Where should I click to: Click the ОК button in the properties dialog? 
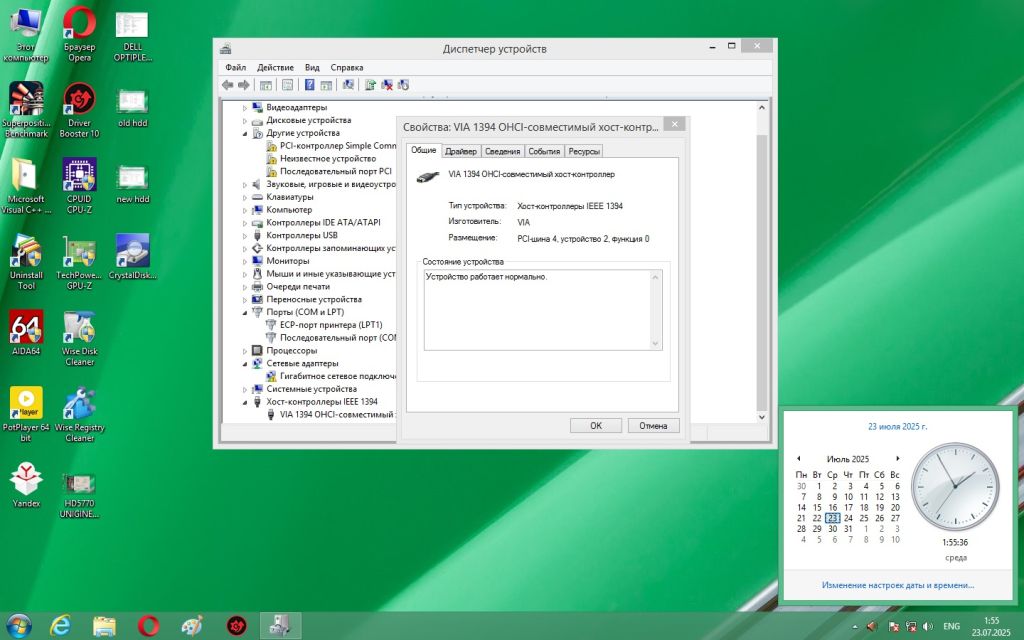596,426
